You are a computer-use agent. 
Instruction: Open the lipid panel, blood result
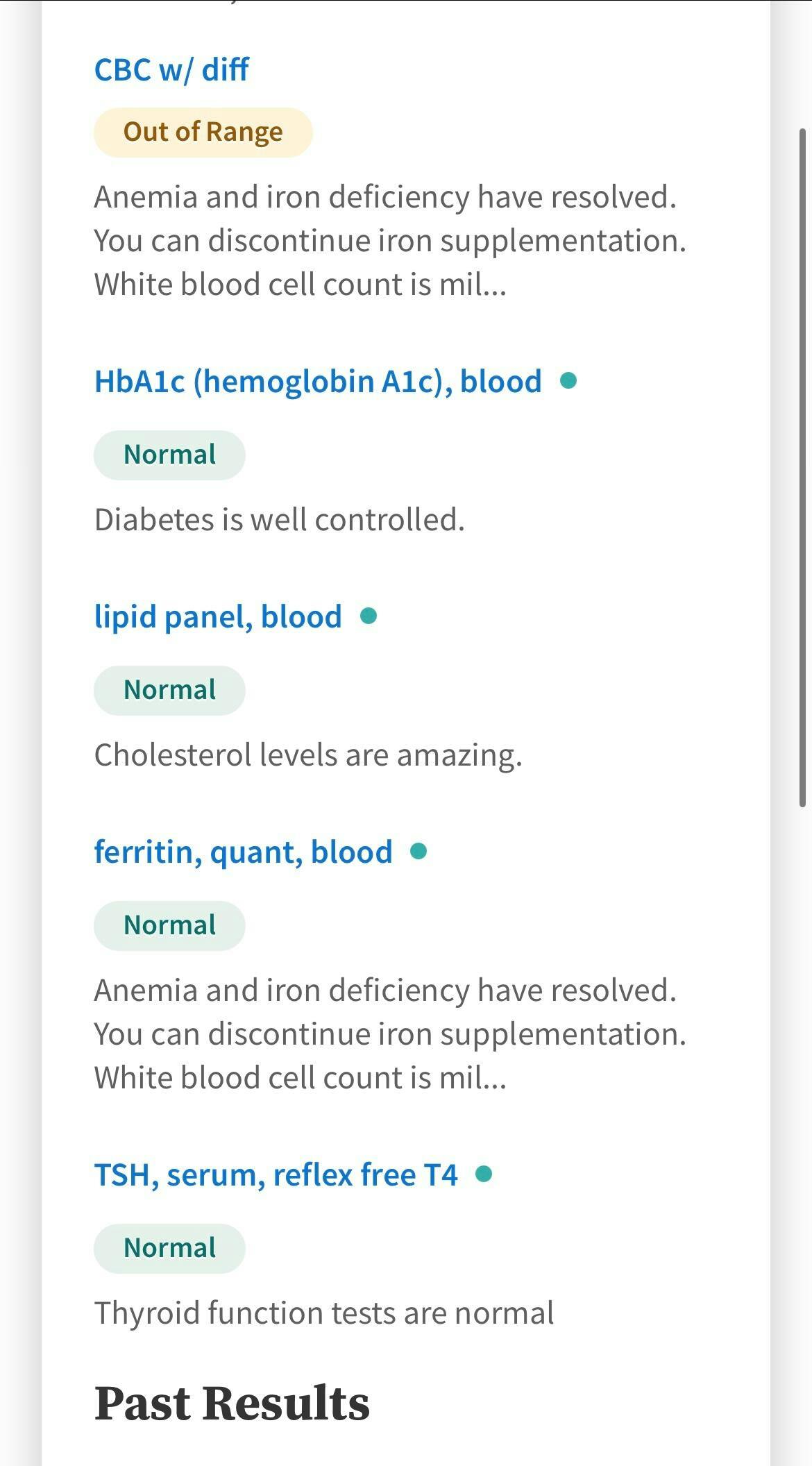218,617
